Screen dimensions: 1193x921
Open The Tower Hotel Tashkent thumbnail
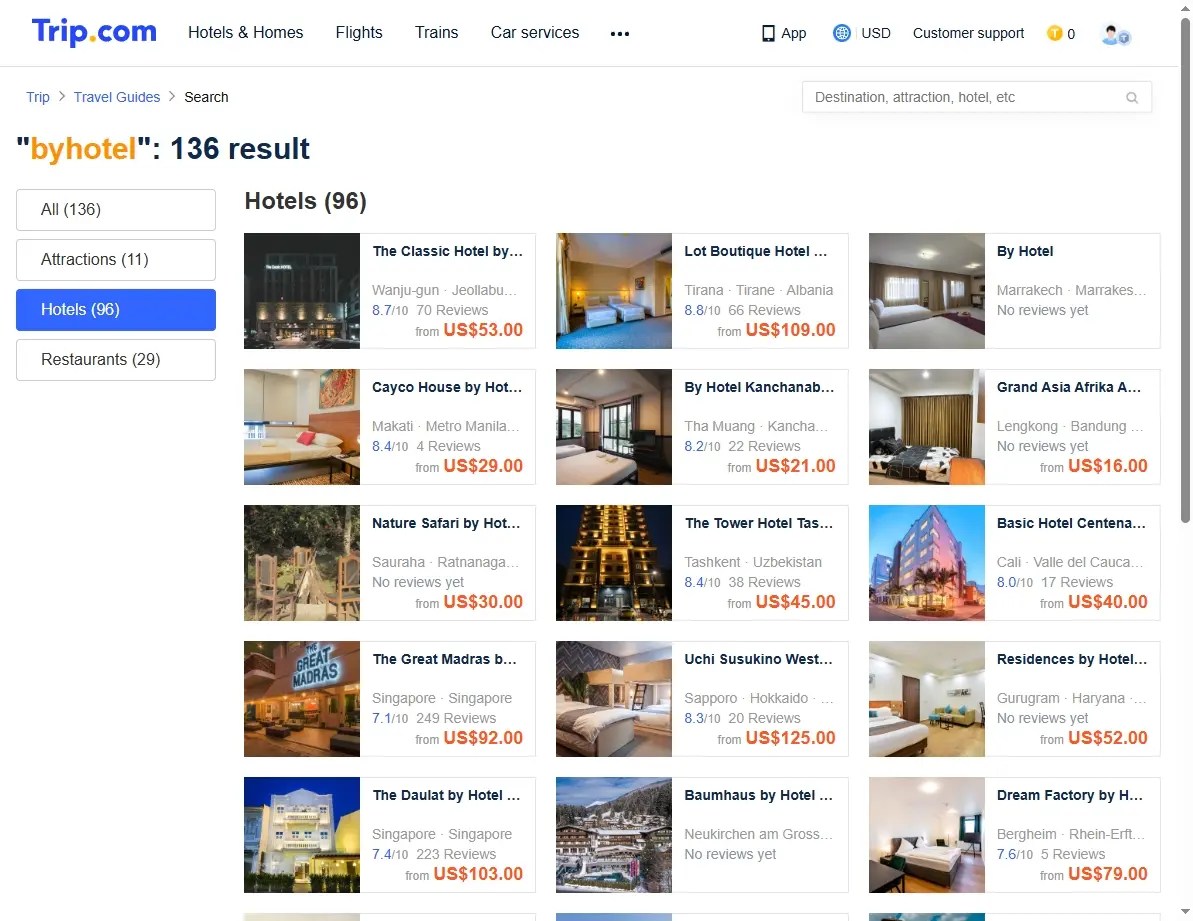614,563
